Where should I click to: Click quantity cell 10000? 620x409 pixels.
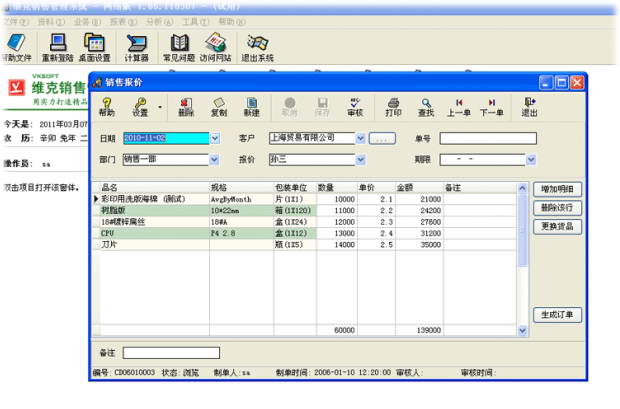pos(337,199)
